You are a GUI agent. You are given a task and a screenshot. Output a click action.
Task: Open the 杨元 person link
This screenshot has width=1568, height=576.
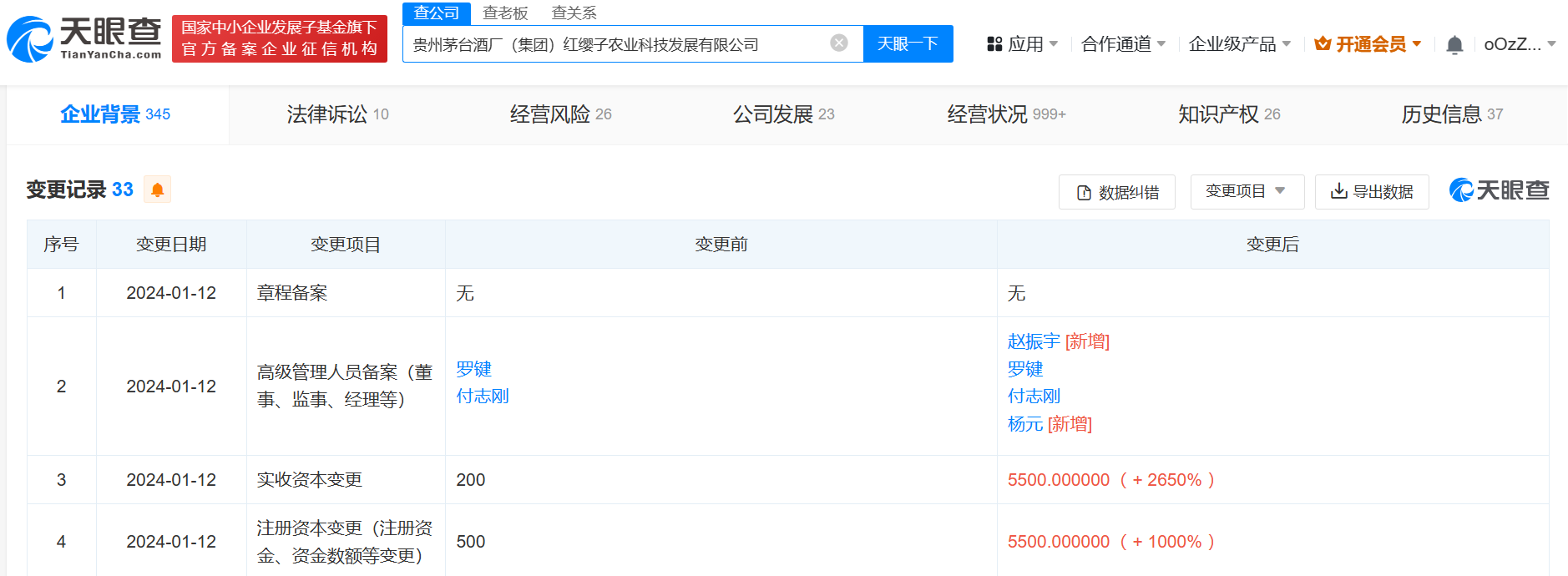click(x=1025, y=424)
